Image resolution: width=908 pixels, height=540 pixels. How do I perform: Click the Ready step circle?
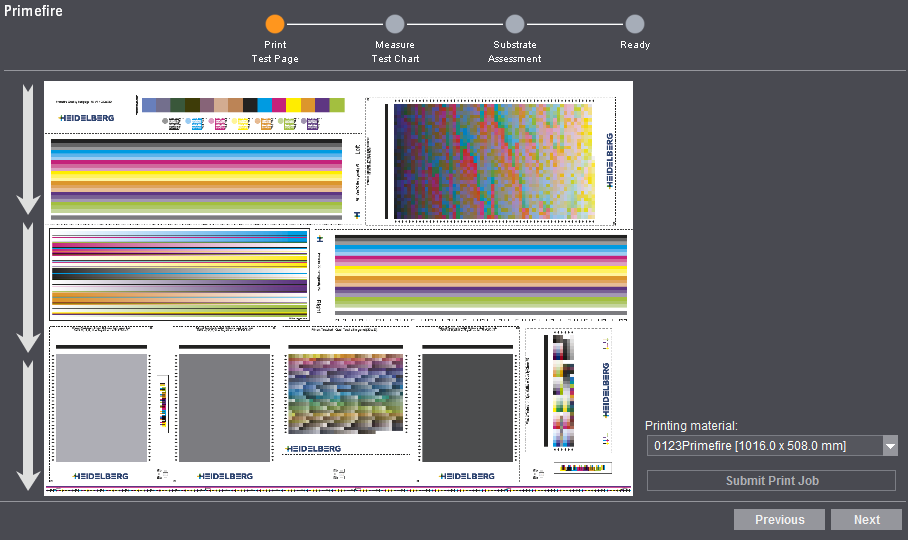tap(634, 24)
